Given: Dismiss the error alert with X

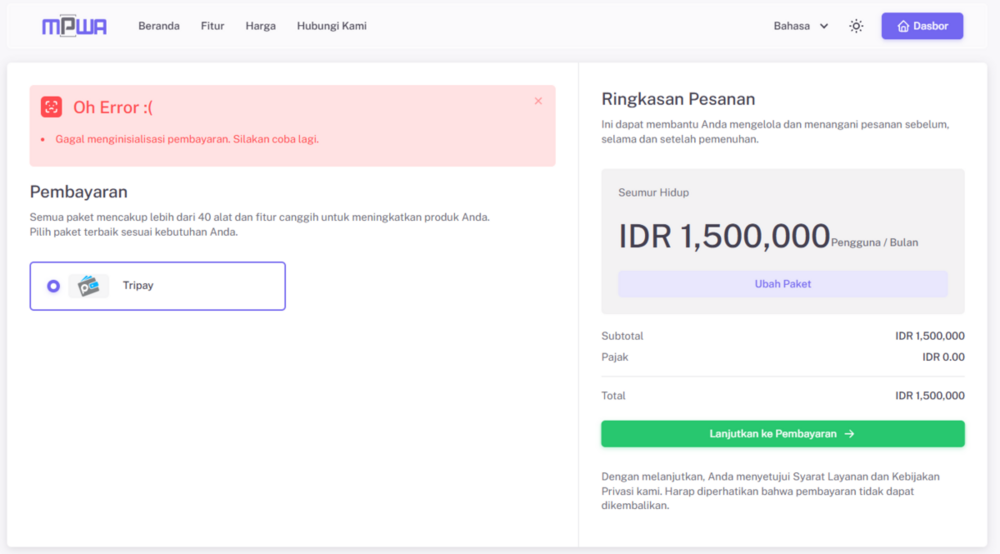Looking at the screenshot, I should click(538, 101).
